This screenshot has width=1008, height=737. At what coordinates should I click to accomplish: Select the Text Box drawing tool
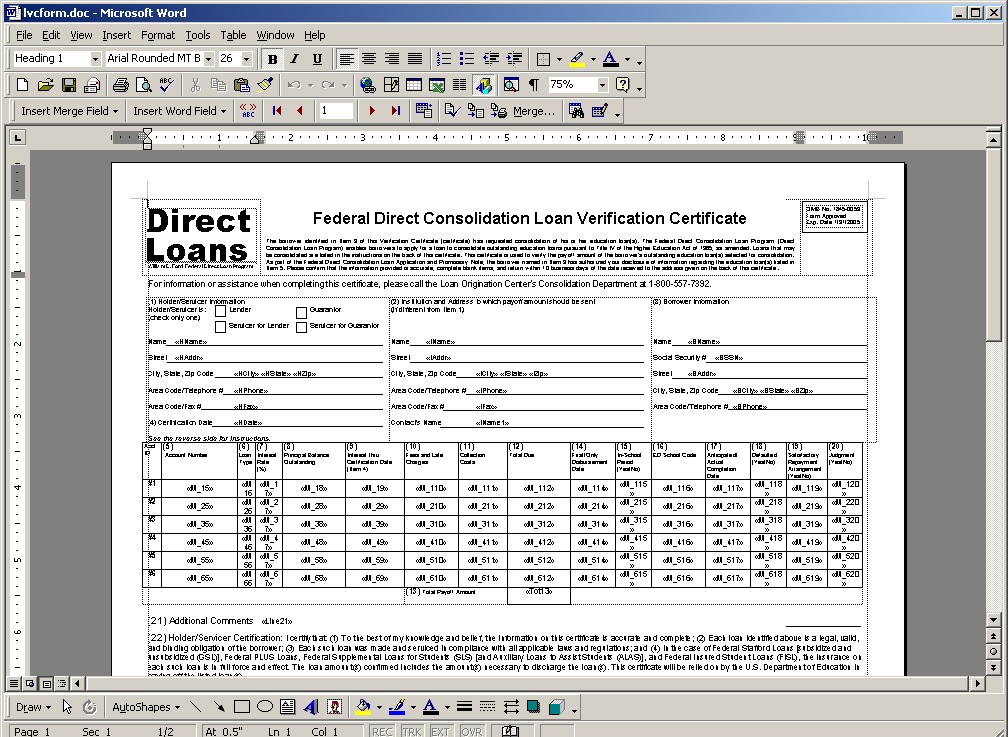pos(287,707)
